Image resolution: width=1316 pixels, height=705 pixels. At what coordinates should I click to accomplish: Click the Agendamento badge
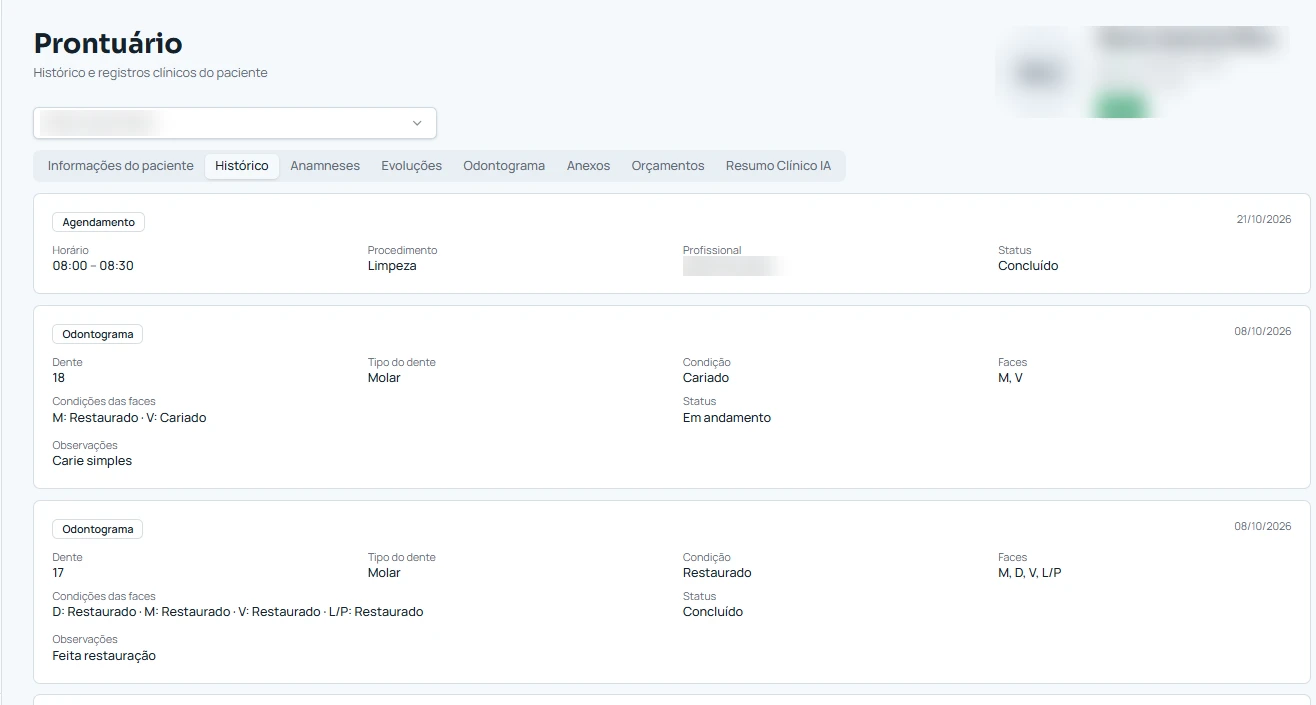[x=99, y=222]
